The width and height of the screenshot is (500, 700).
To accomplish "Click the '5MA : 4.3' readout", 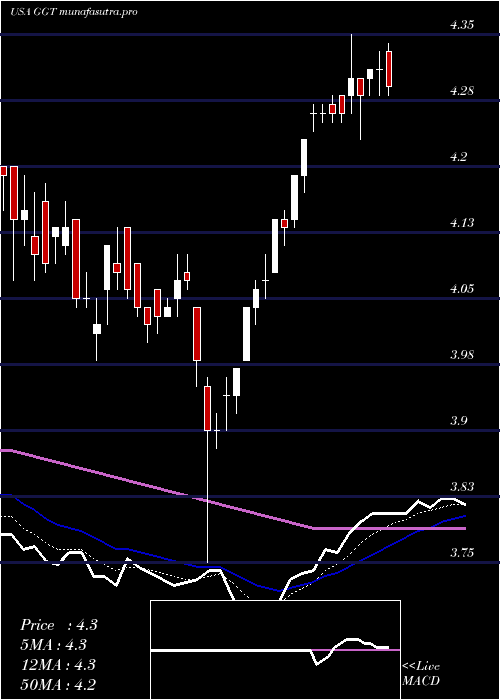I will pyautogui.click(x=54, y=645).
